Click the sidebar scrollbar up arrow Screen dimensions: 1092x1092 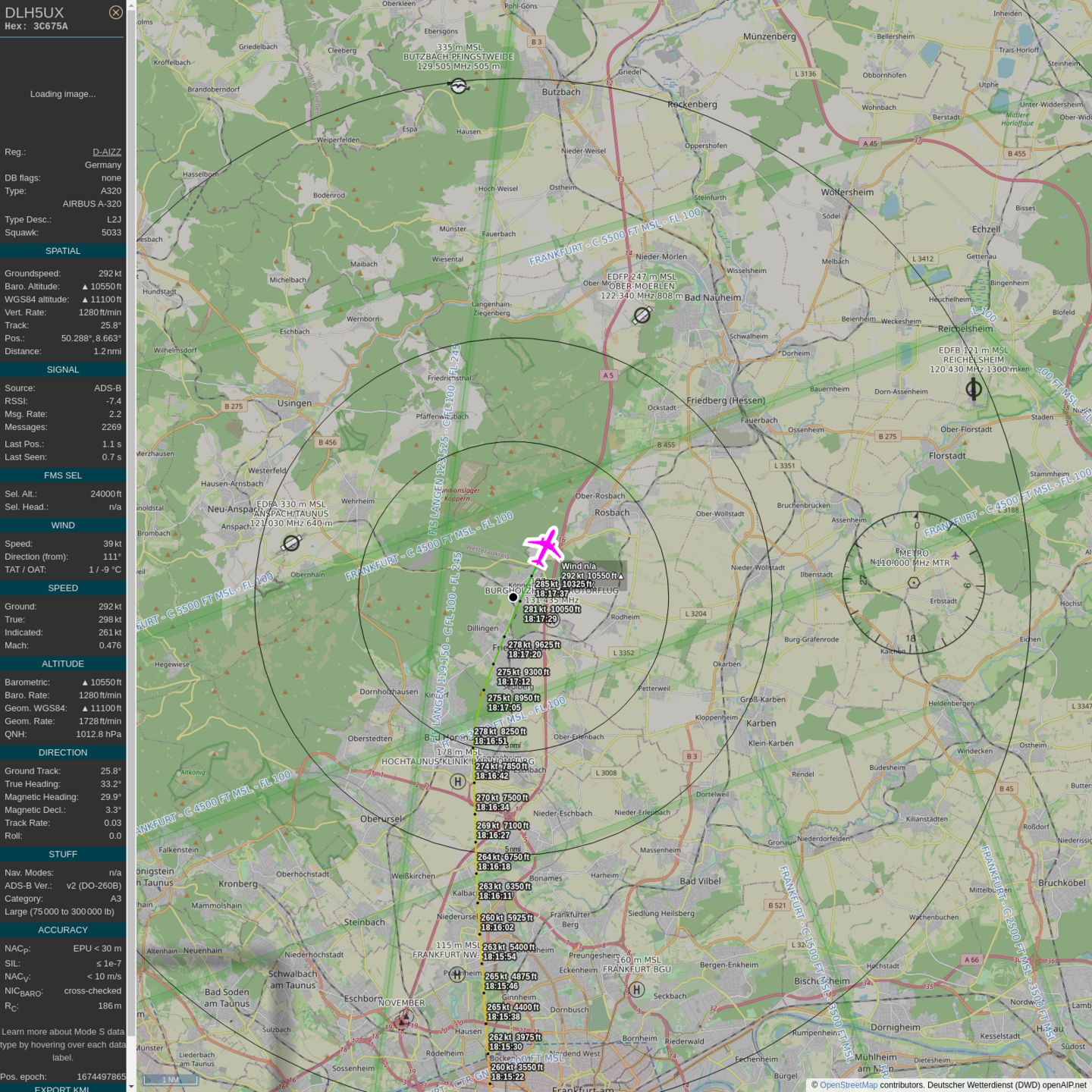click(x=131, y=5)
